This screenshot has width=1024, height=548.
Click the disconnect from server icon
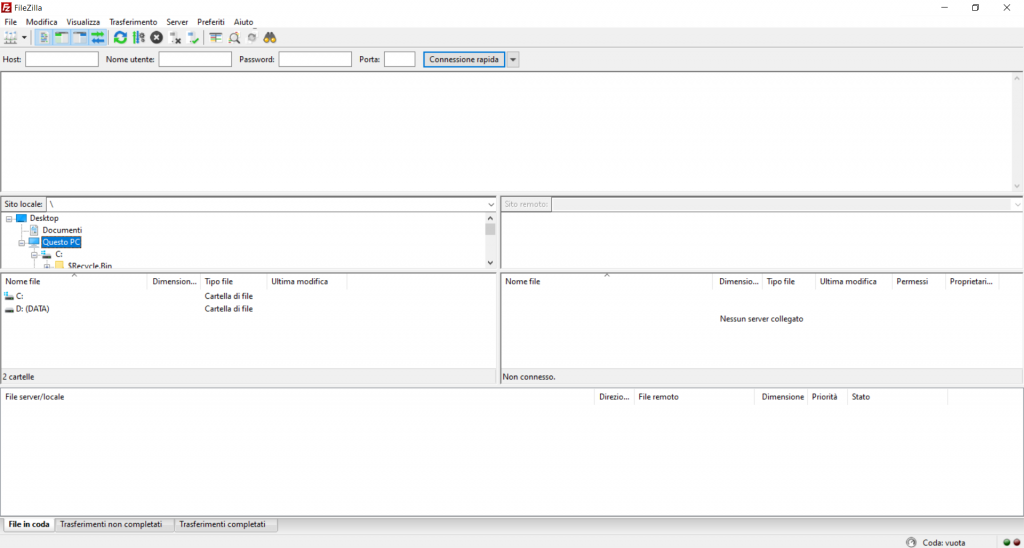[175, 38]
